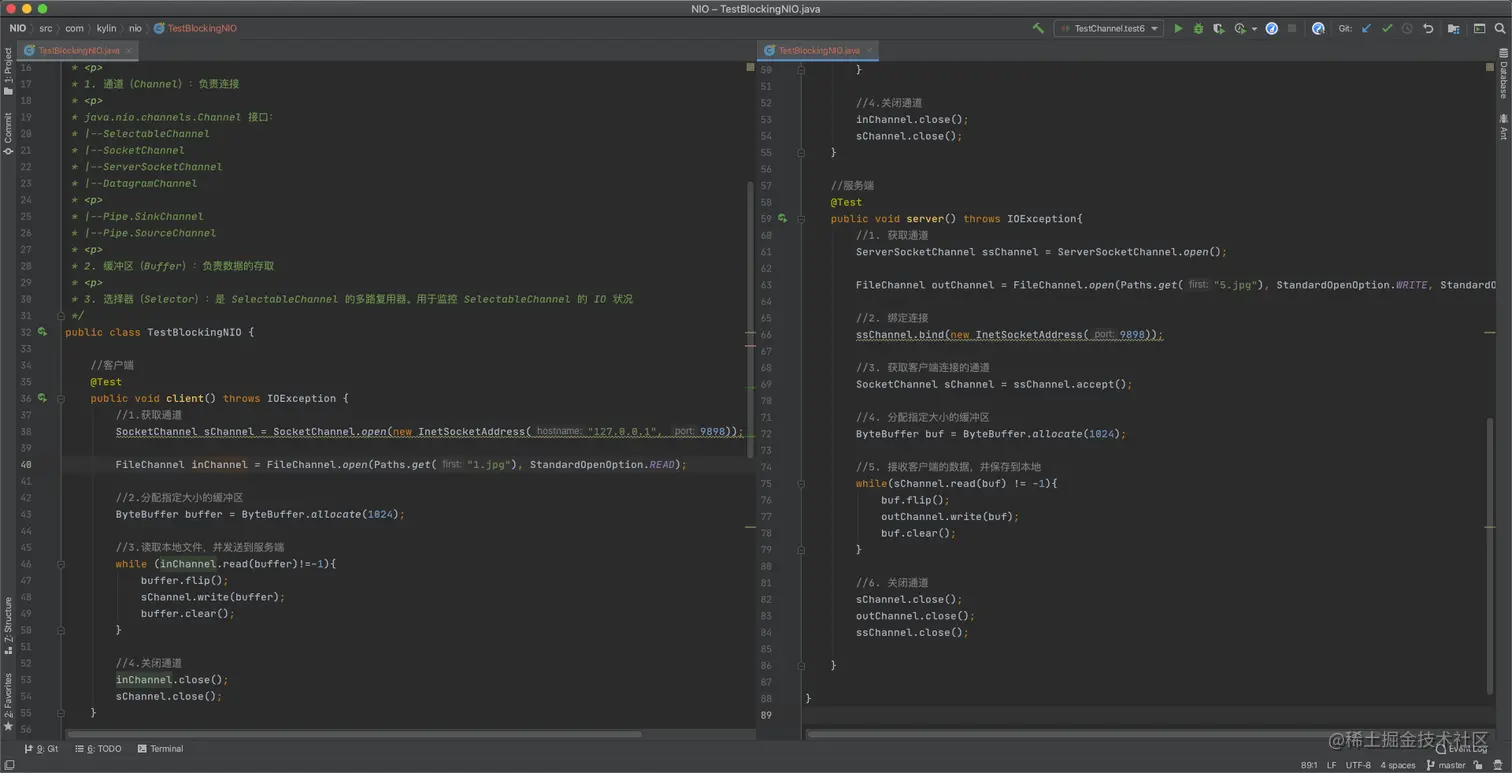Image resolution: width=1512 pixels, height=773 pixels.
Task: Click the Run Anything window icon
Action: pos(1479,29)
